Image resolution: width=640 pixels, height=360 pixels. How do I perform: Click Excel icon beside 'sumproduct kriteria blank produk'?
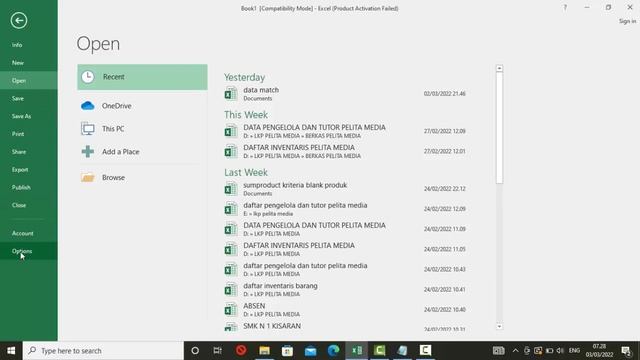point(231,189)
